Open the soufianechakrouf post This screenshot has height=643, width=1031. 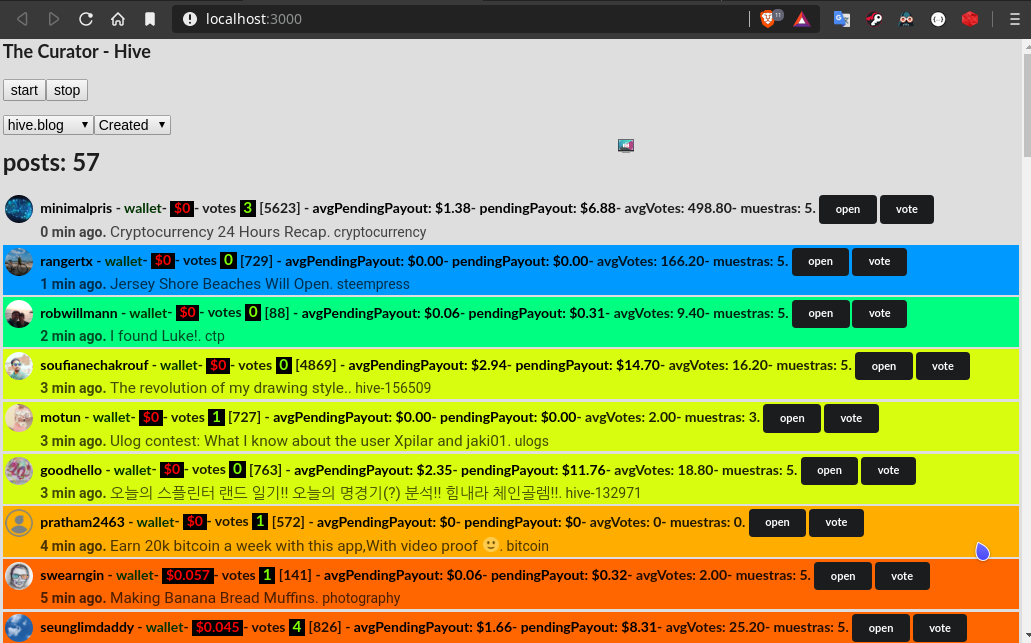pyautogui.click(x=884, y=366)
